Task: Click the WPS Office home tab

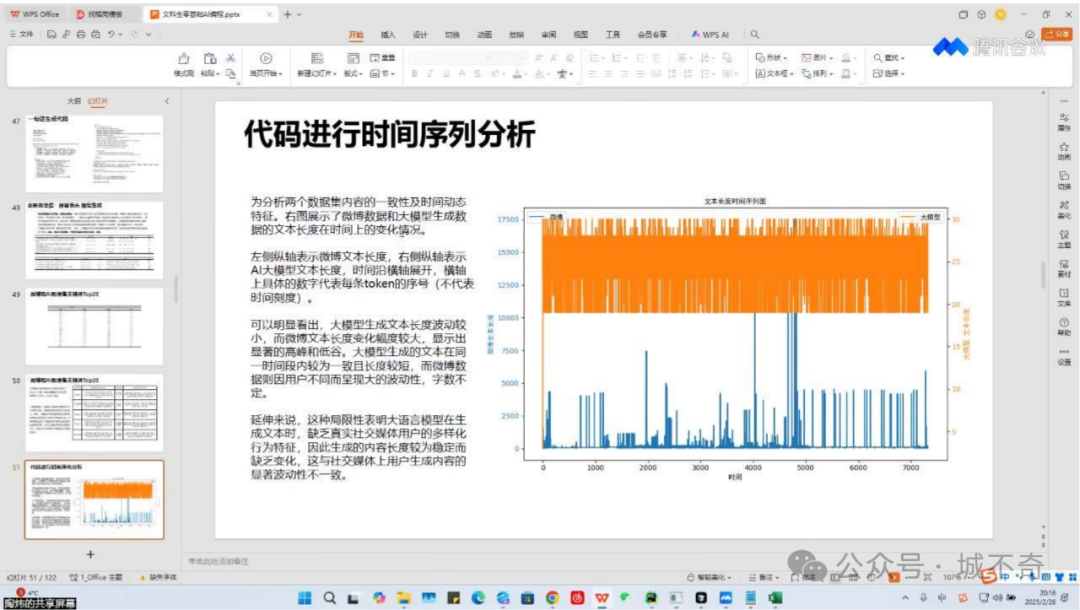Action: [34, 14]
